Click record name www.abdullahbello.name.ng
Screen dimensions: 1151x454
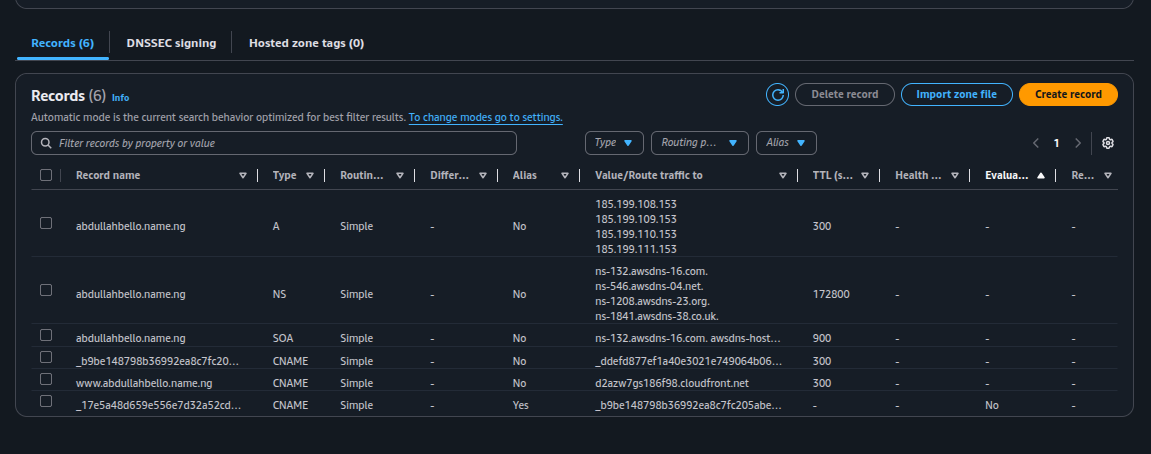144,383
